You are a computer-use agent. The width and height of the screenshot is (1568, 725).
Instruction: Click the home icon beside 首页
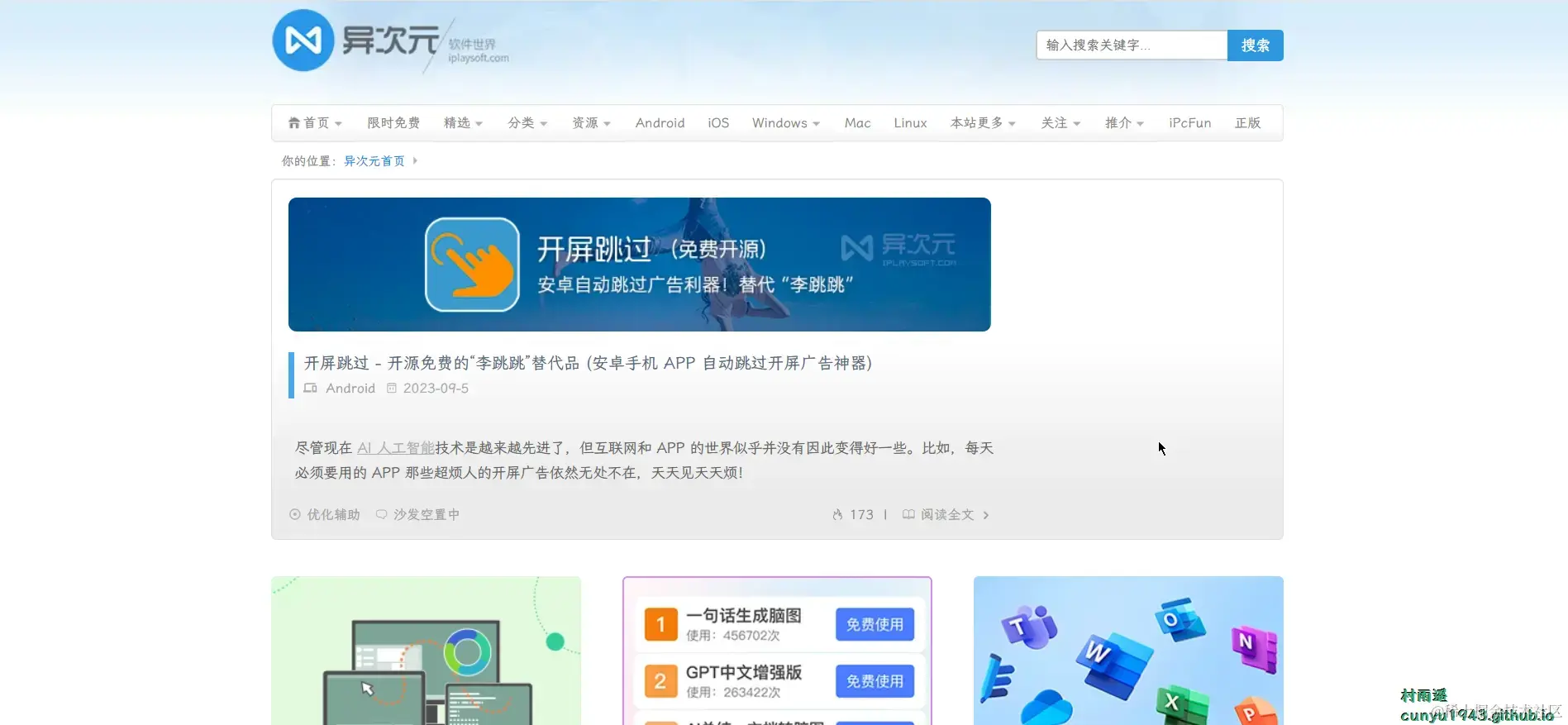pyautogui.click(x=293, y=123)
